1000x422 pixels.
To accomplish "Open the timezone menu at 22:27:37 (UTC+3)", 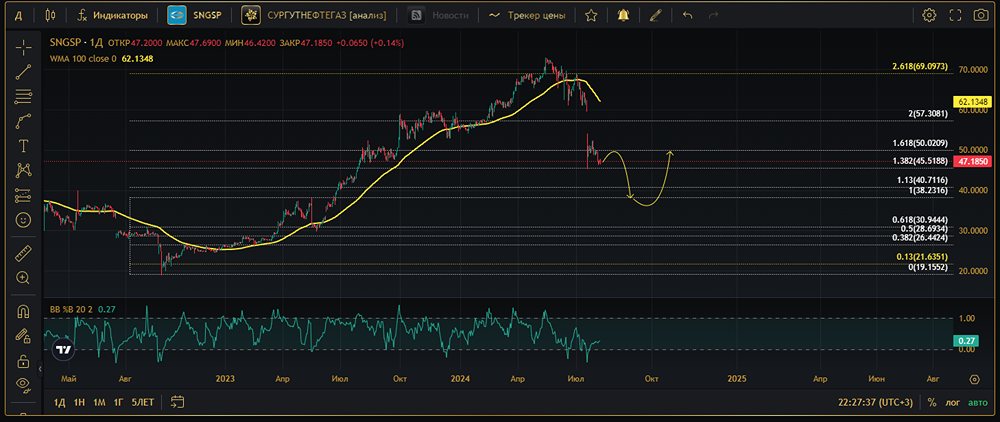I will coord(877,402).
